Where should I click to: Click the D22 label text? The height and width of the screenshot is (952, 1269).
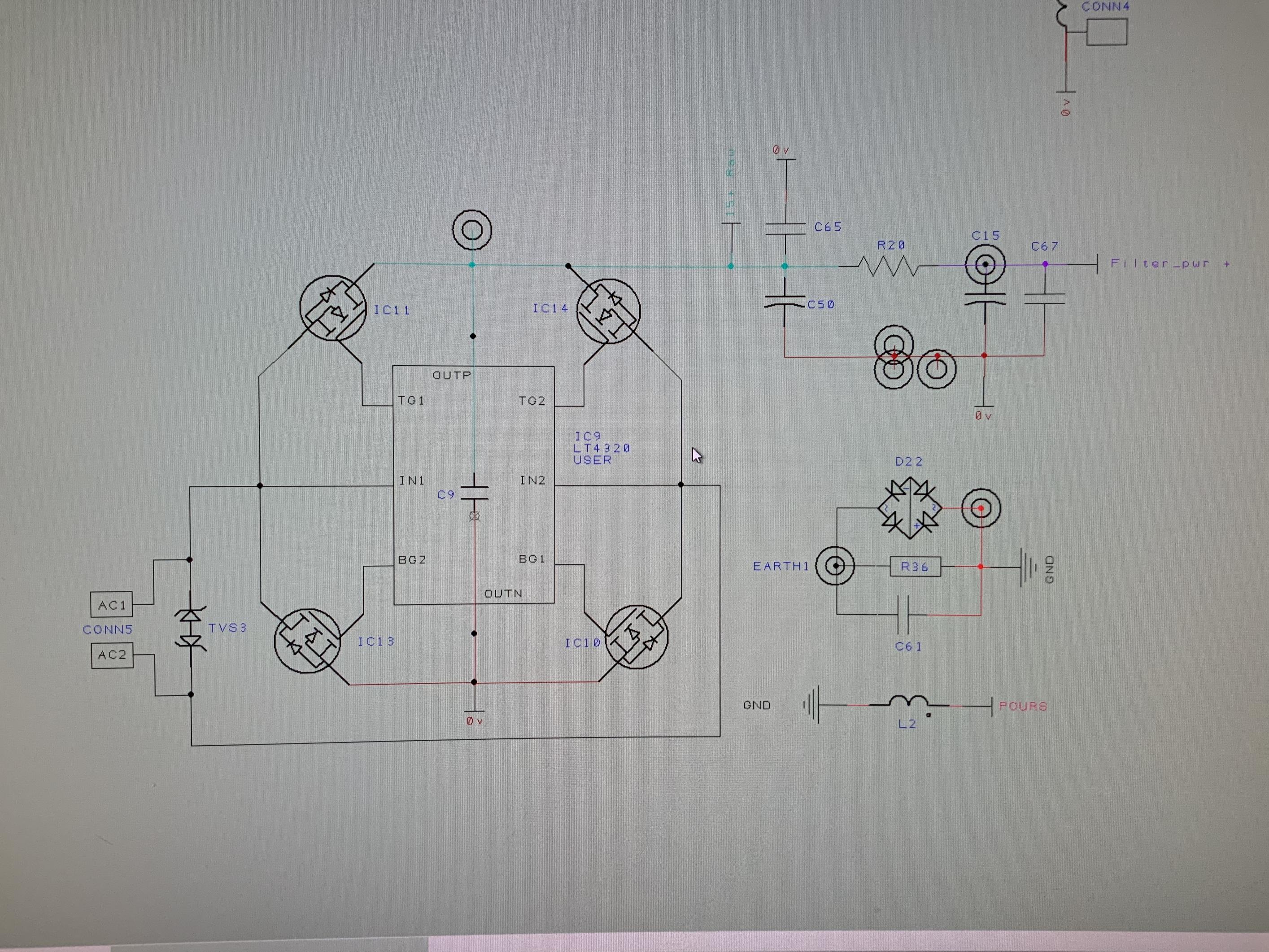pyautogui.click(x=909, y=461)
